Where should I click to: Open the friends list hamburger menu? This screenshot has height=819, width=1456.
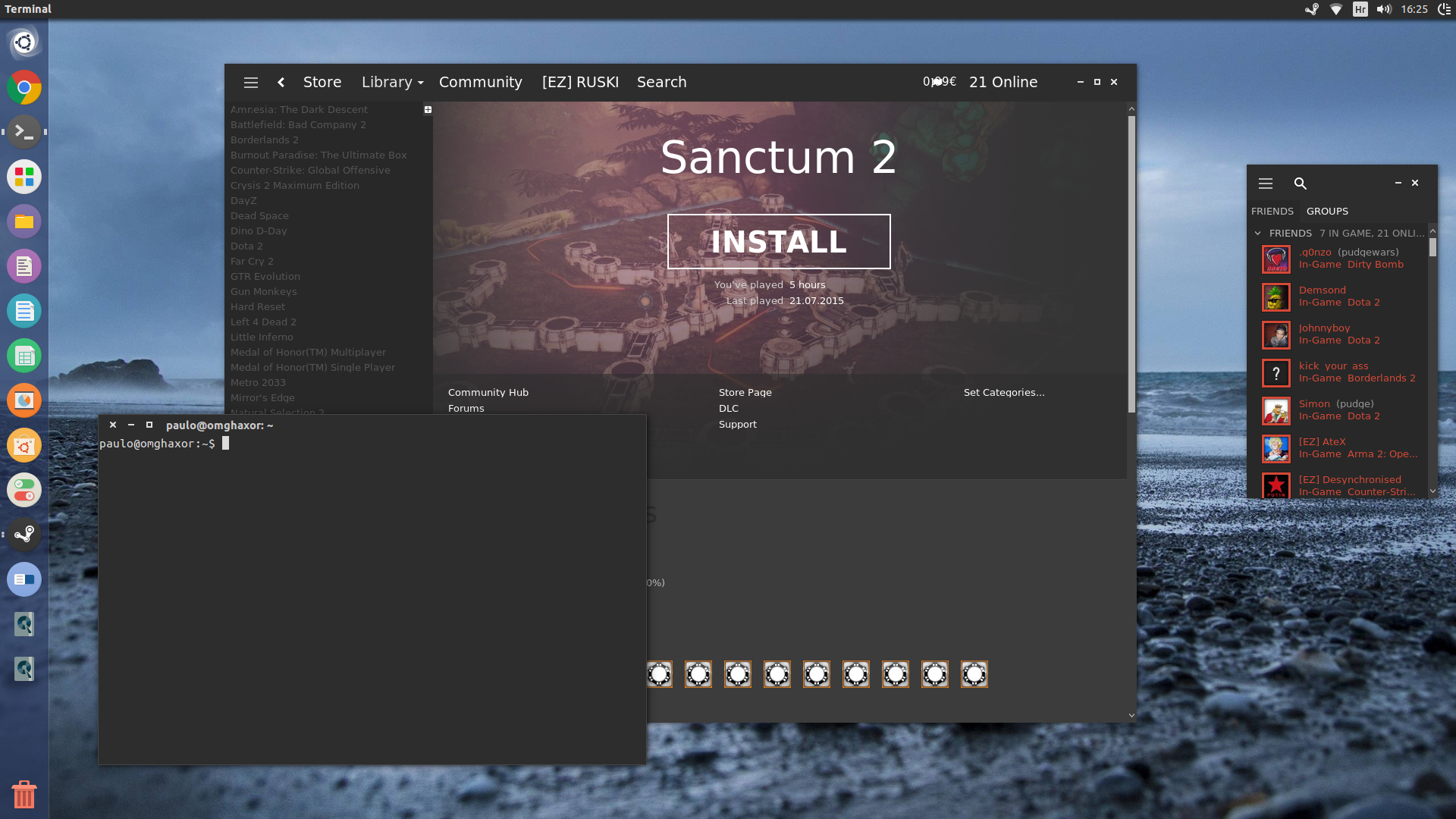click(1266, 184)
